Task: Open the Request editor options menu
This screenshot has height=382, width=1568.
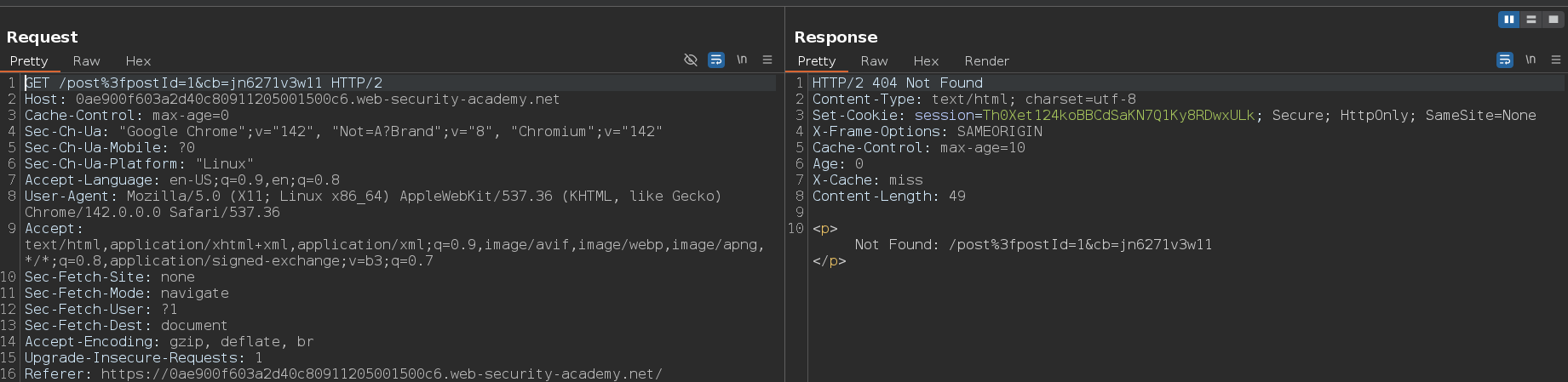Action: (x=767, y=60)
